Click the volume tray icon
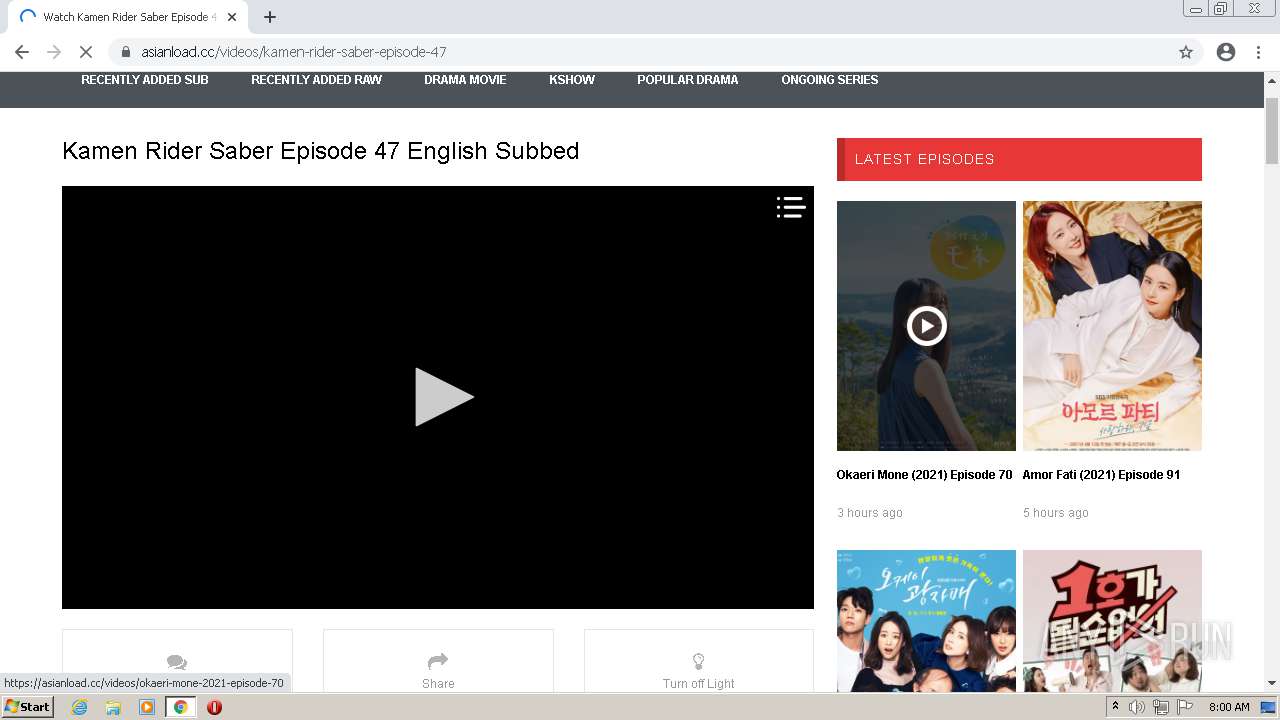1280x720 pixels. pyautogui.click(x=1137, y=707)
